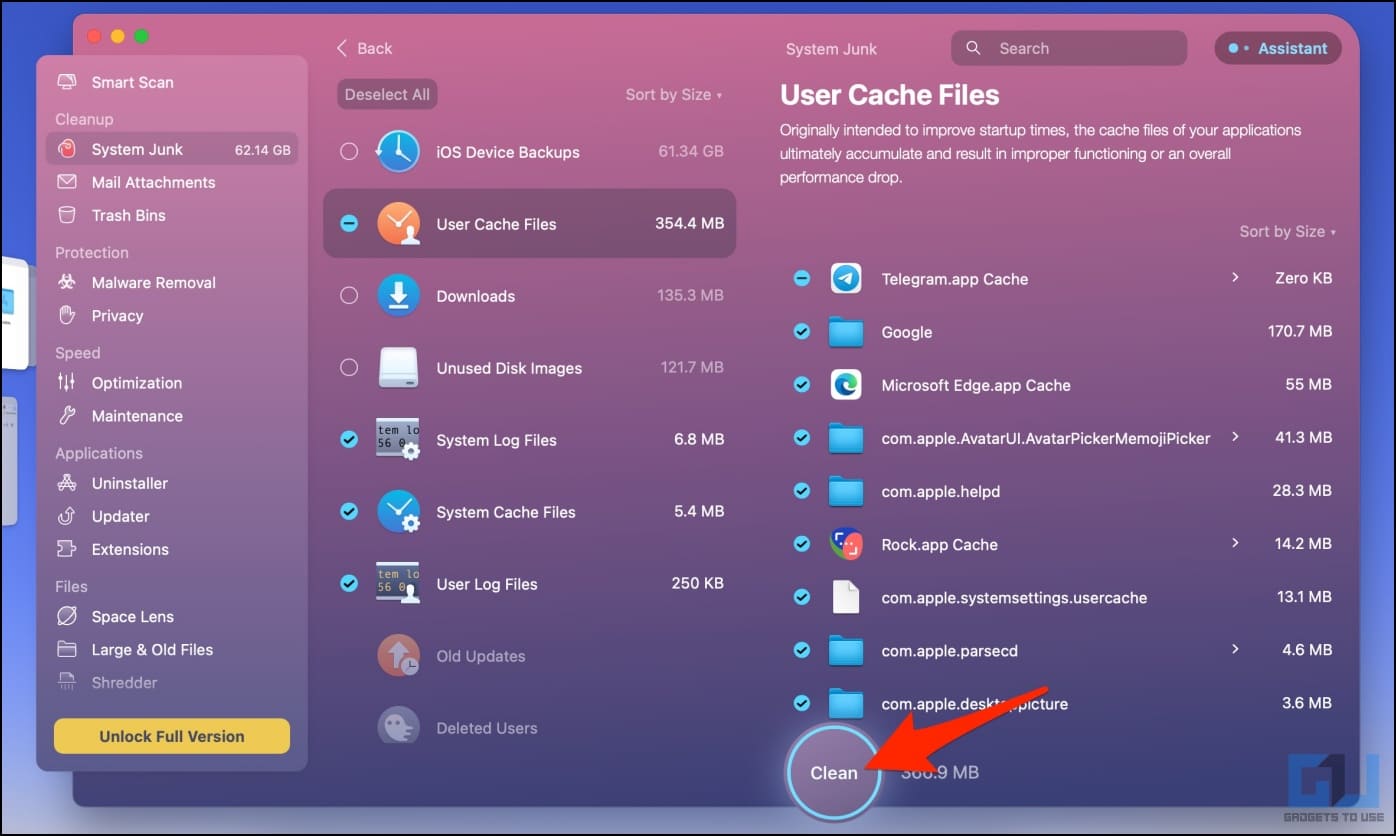The width and height of the screenshot is (1396, 836).
Task: Click Unlock Full Version
Action: tap(172, 736)
